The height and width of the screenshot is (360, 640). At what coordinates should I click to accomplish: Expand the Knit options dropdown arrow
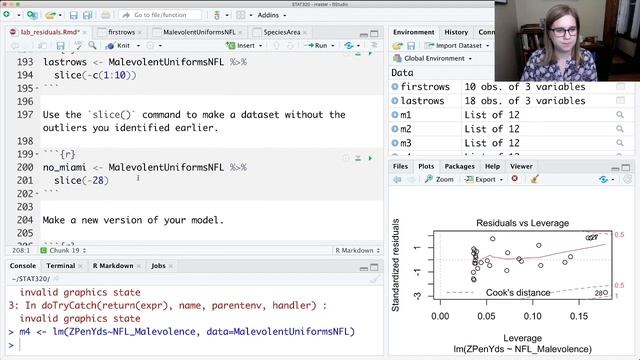tap(138, 46)
